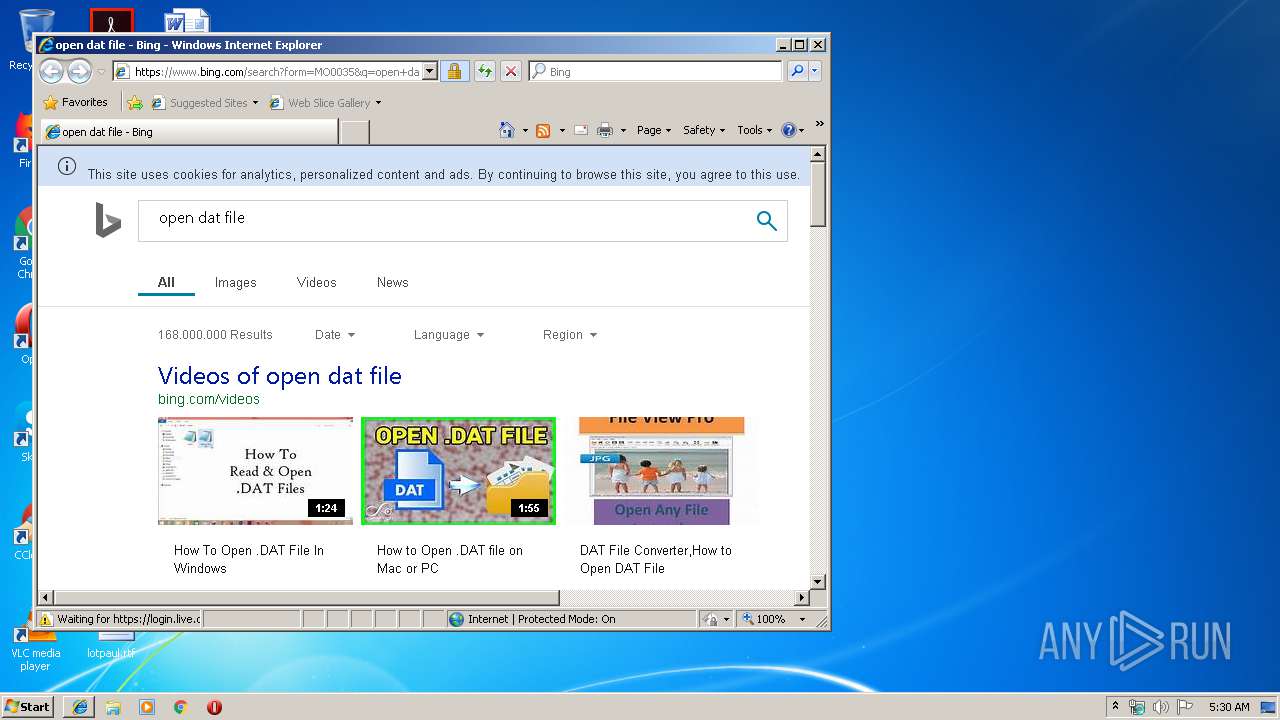Open the recent pages dropdown arrow
The image size is (1280, 720).
click(101, 72)
